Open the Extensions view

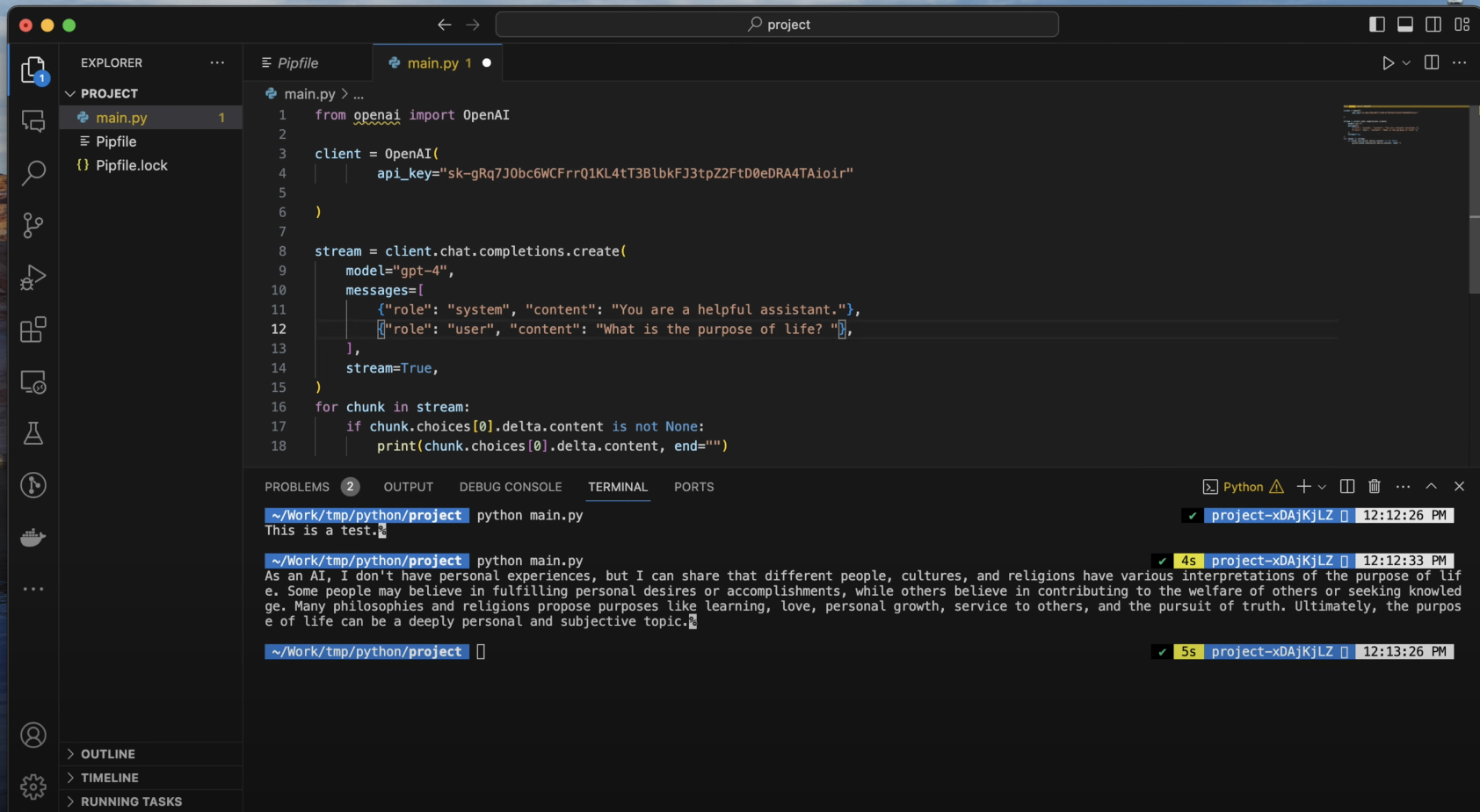coord(33,330)
